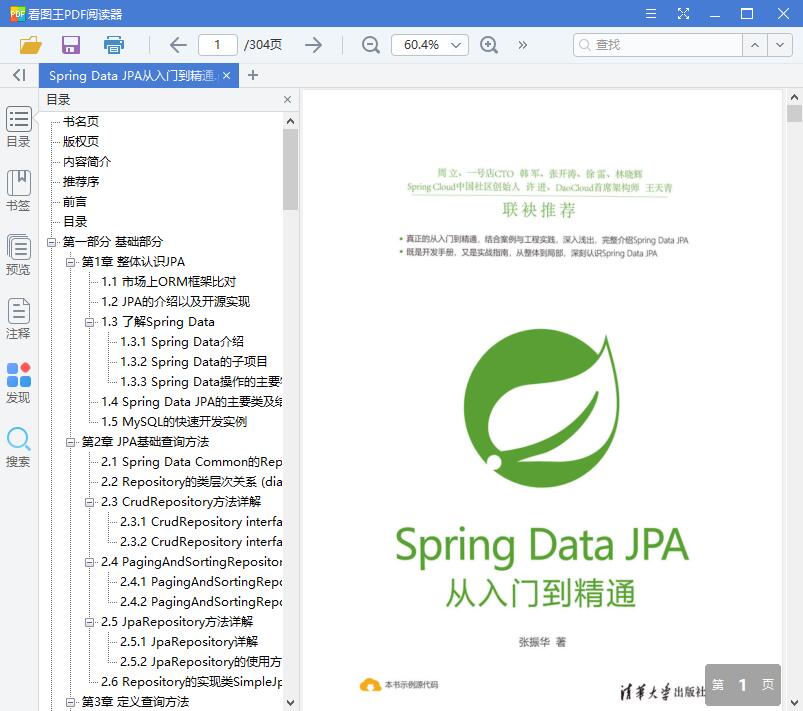Jump to 书名页 in the outline
The image size is (803, 711).
pos(81,121)
